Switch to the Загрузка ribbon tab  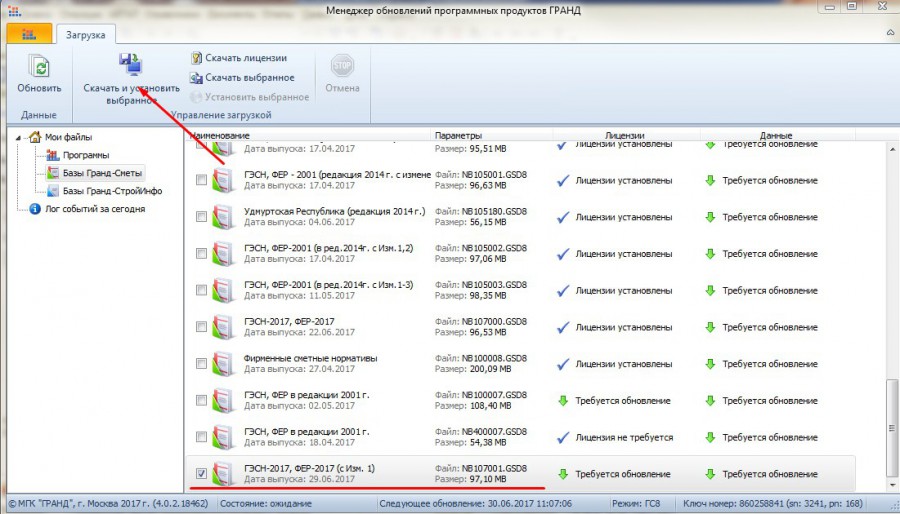86,34
